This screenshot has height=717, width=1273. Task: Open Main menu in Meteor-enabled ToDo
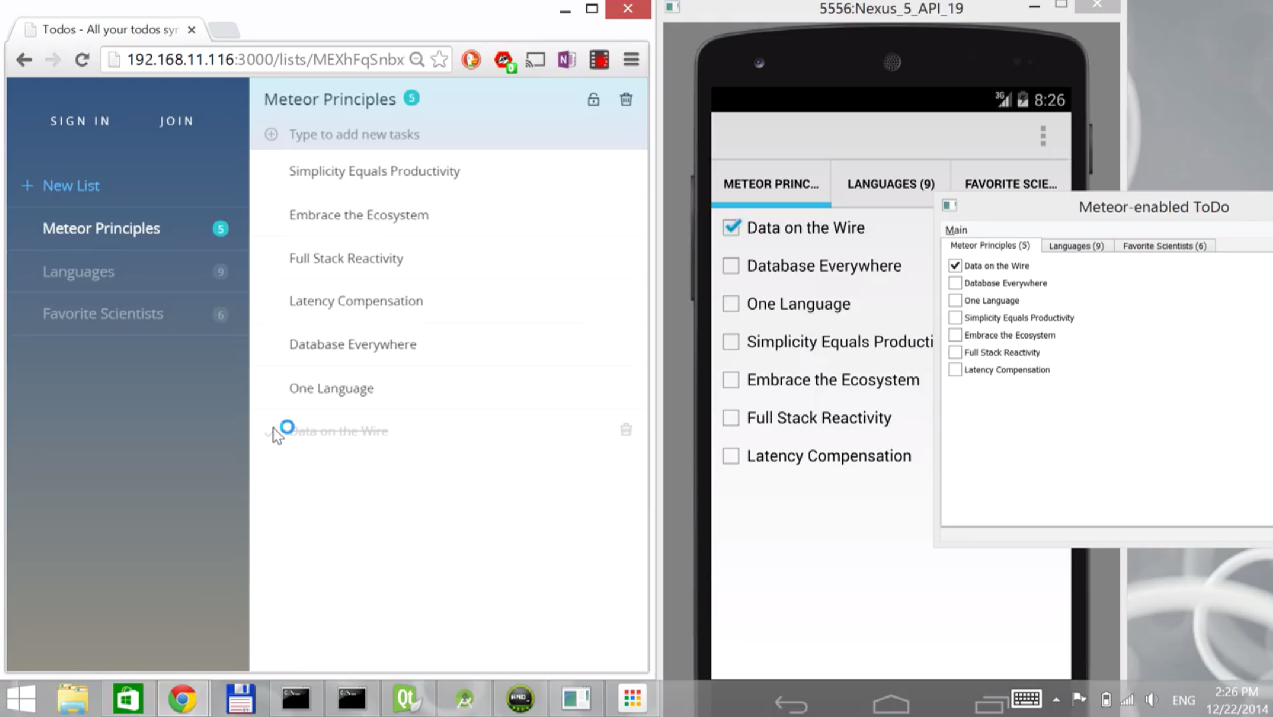point(956,230)
